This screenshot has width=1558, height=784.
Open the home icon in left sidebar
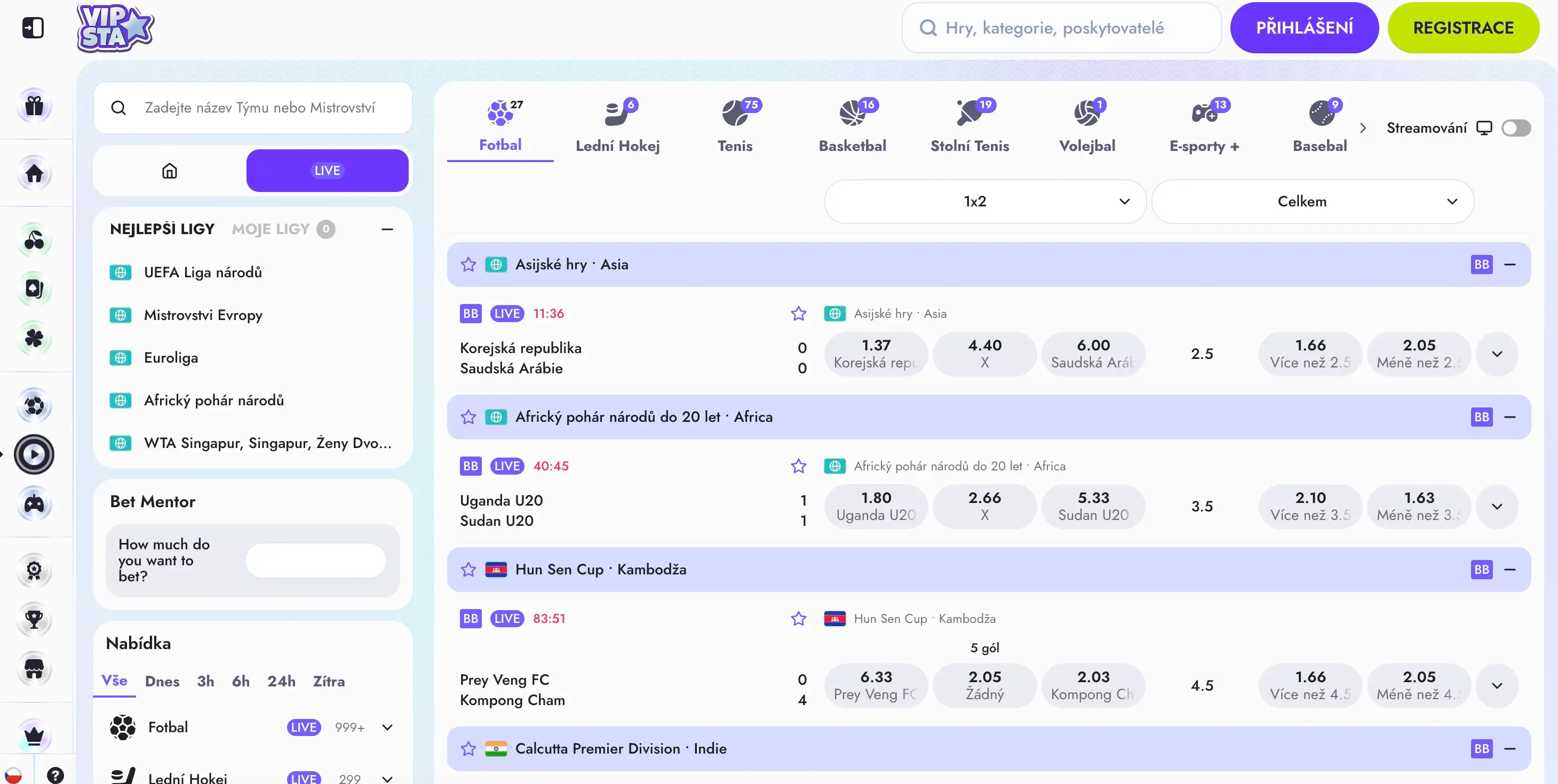point(35,173)
